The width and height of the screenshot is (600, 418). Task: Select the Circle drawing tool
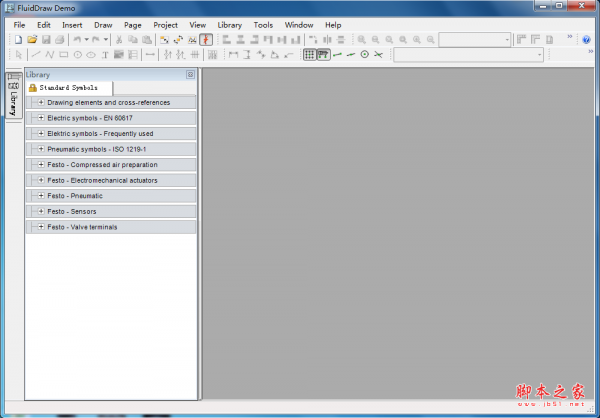click(x=77, y=55)
